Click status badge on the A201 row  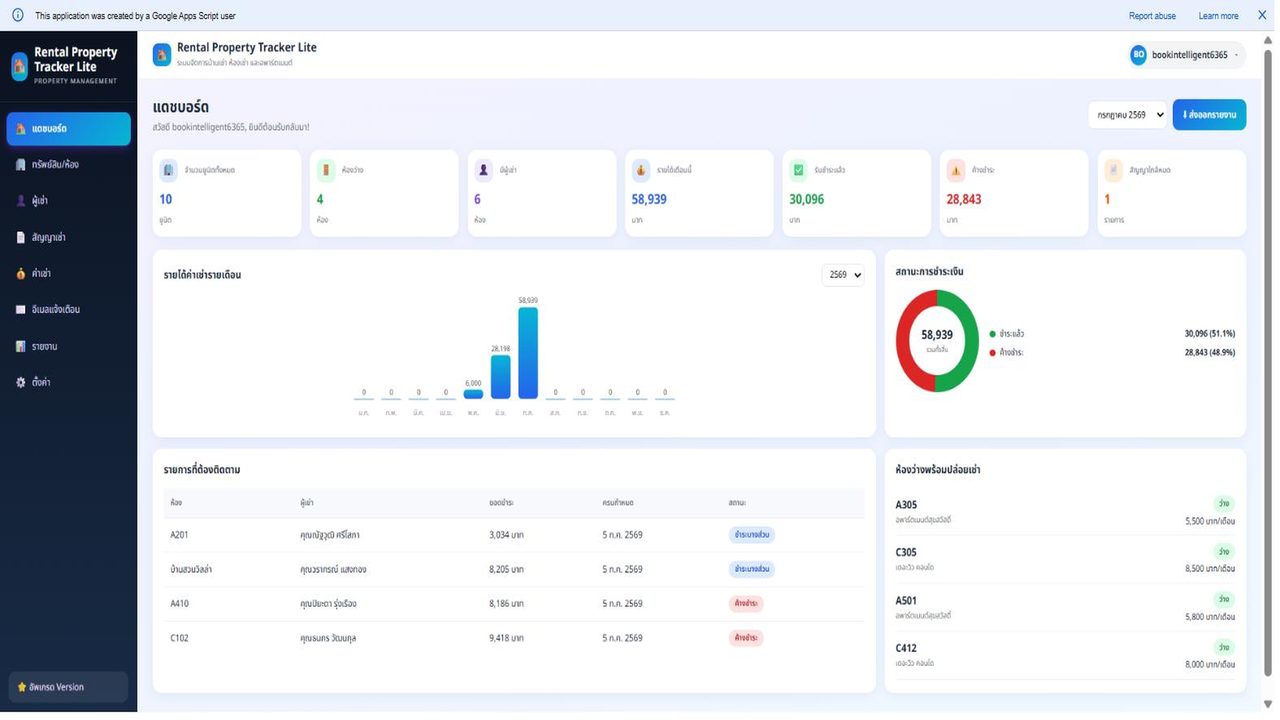click(x=752, y=535)
